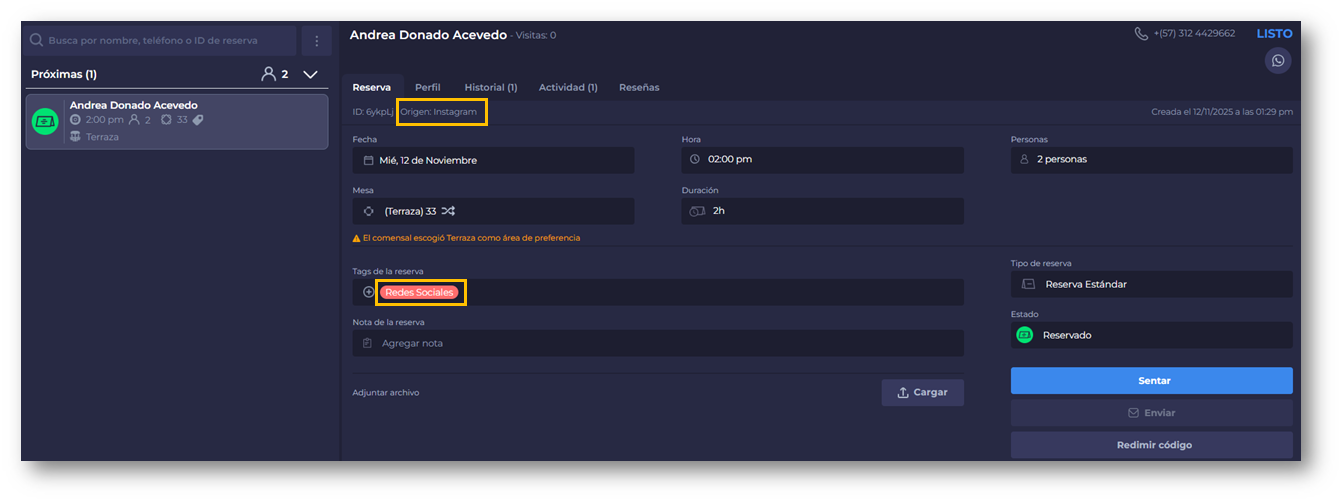This screenshot has height=503, width=1343.
Task: Click the search magnifier icon
Action: (37, 41)
